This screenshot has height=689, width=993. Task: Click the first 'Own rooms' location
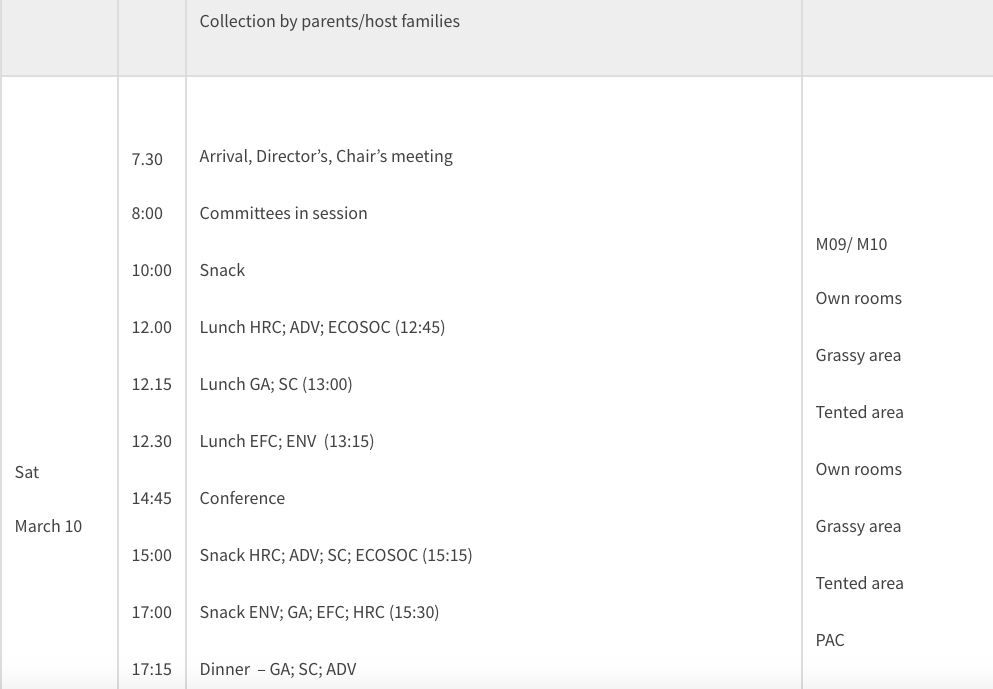pyautogui.click(x=858, y=298)
